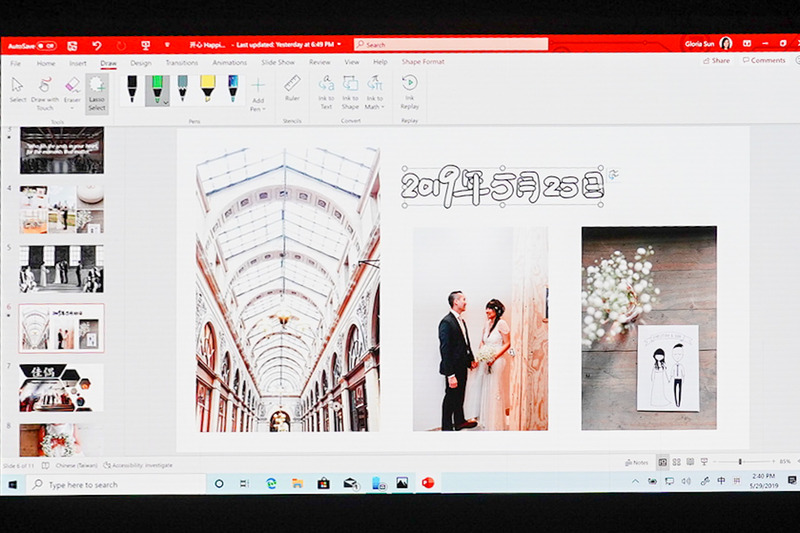Click the Save icon in title bar

click(72, 46)
